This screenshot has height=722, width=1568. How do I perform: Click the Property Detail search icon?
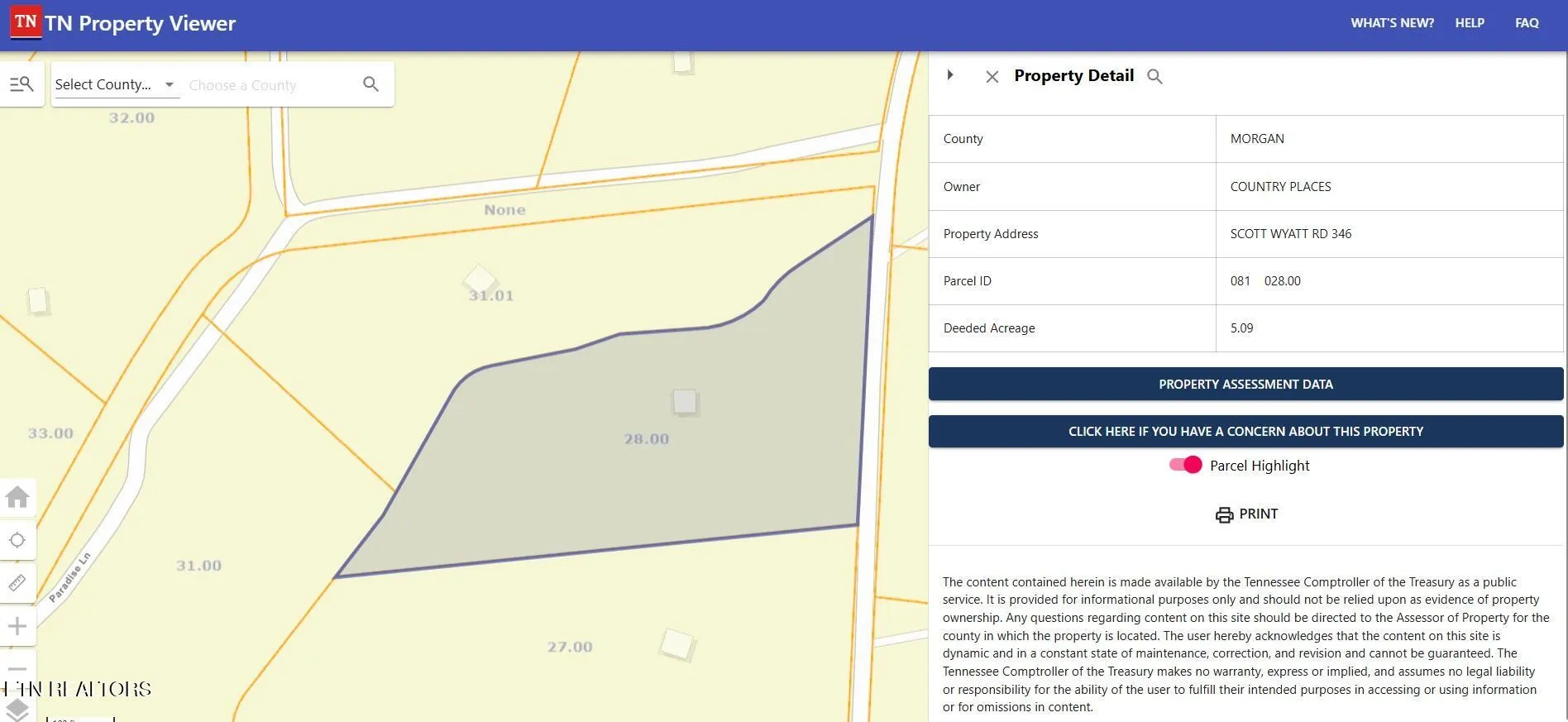[1154, 76]
